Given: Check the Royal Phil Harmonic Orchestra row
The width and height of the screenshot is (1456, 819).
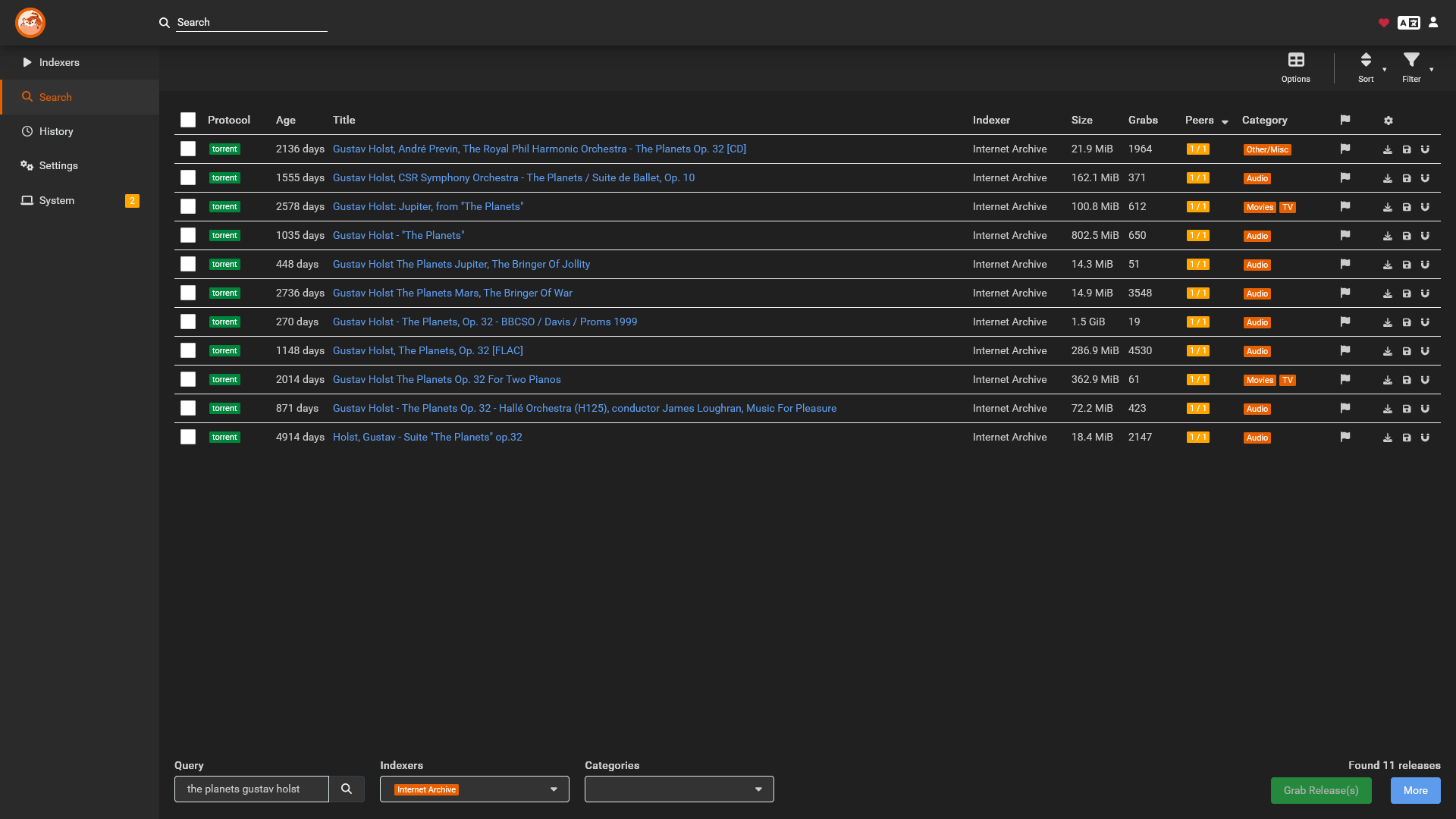Looking at the screenshot, I should pyautogui.click(x=188, y=149).
